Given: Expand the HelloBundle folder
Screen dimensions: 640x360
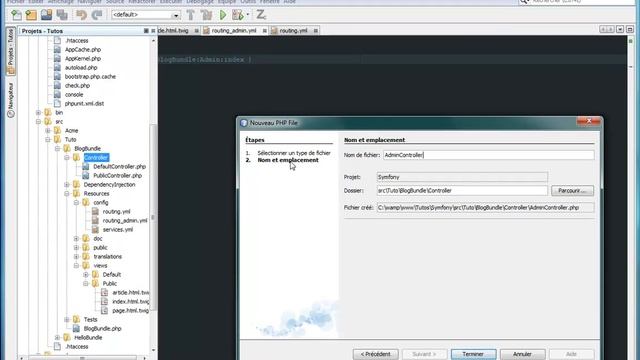Looking at the screenshot, I should coord(58,338).
